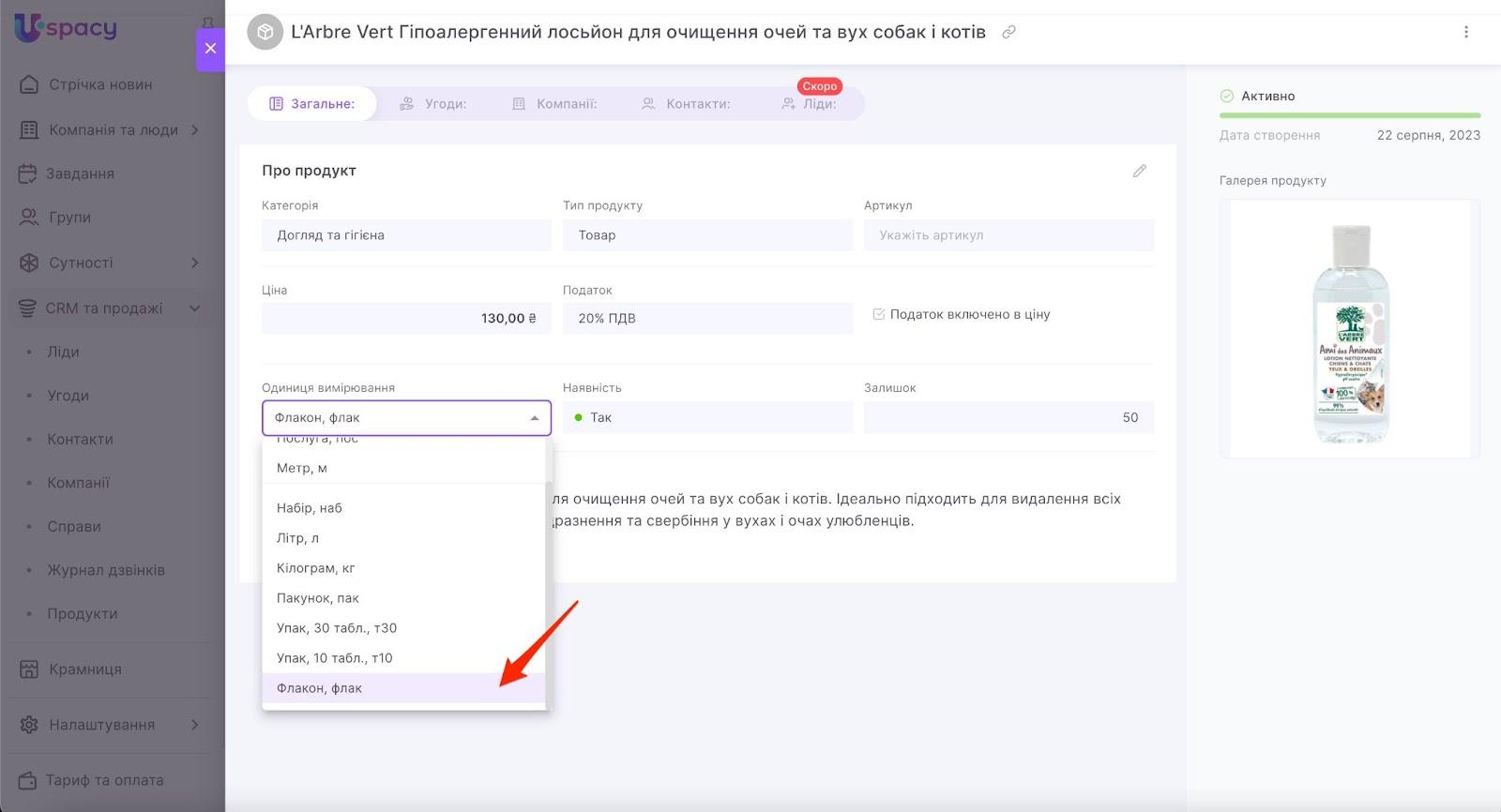Viewport: 1501px width, 812px height.
Task: Go to Групи in the sidebar
Action: [69, 218]
